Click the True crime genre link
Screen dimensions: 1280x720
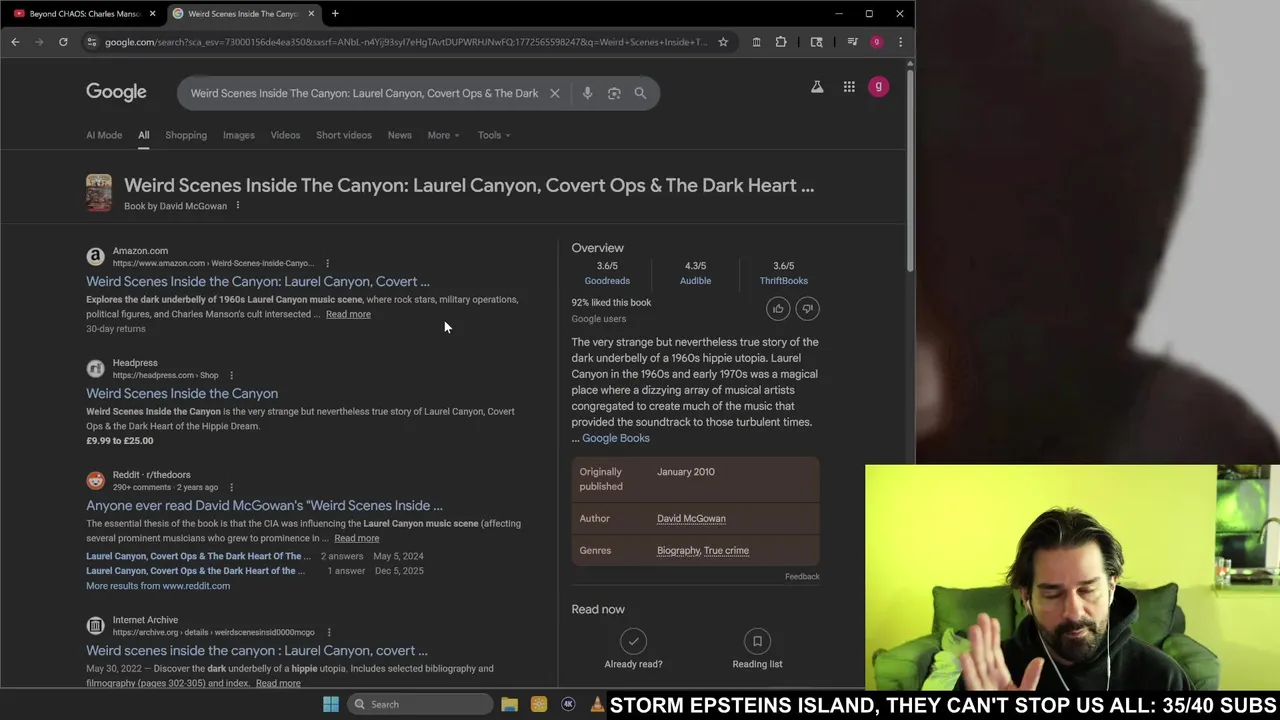[726, 550]
